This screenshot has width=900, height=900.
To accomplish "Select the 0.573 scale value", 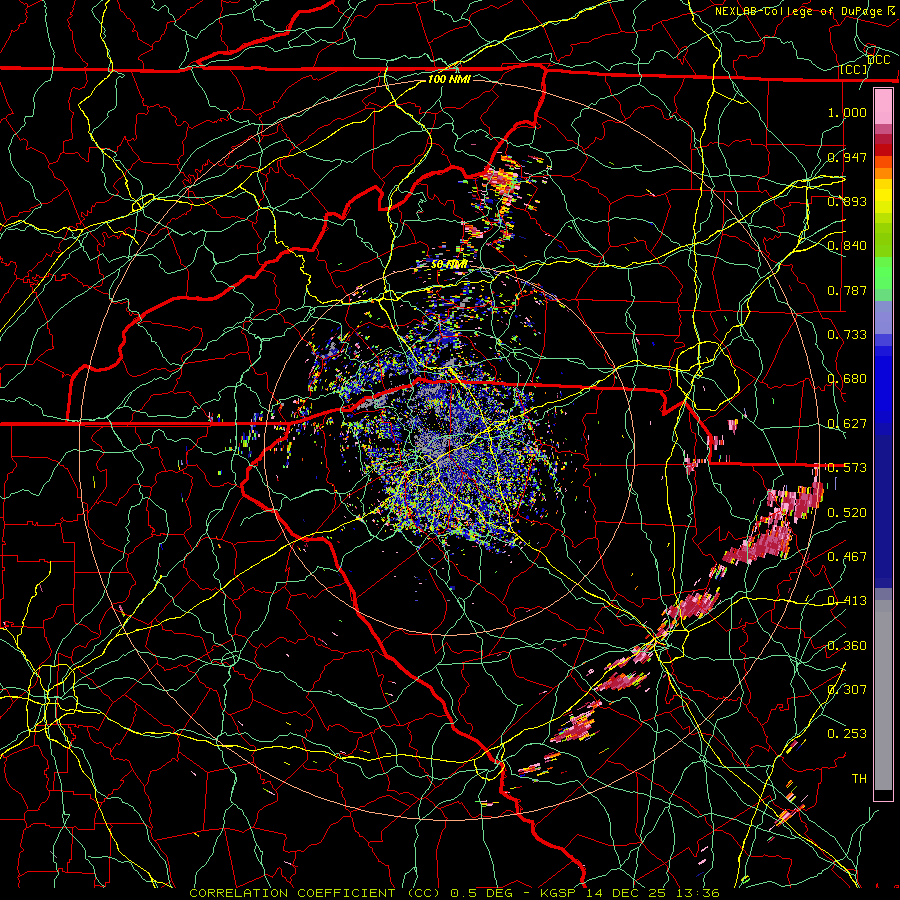I will click(847, 468).
